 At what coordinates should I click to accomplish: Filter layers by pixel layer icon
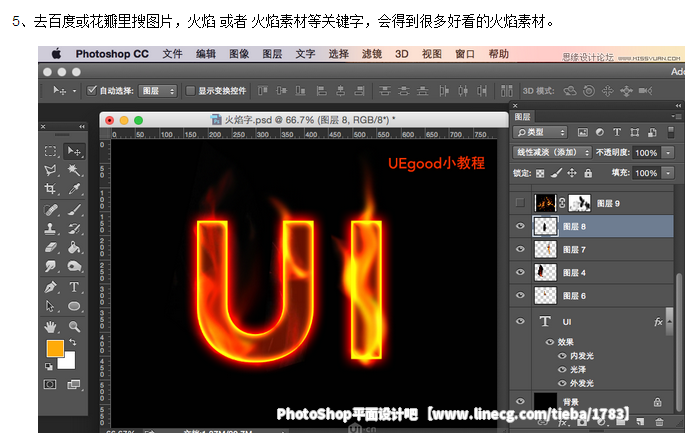pos(583,132)
